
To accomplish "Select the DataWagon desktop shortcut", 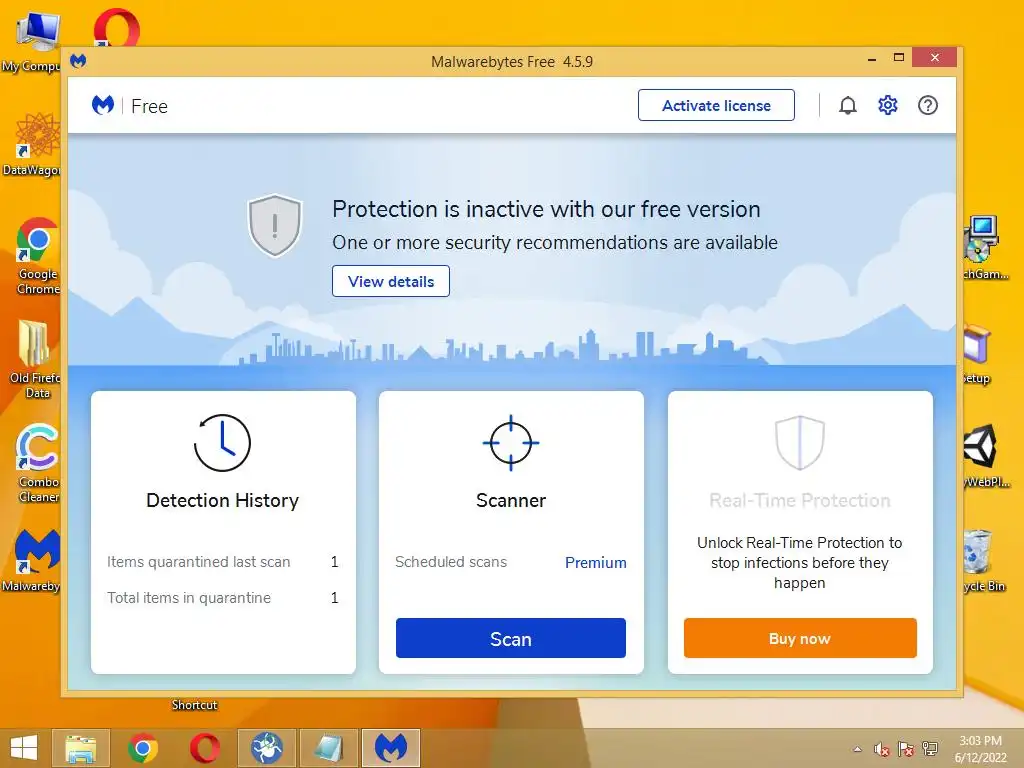I will pos(33,145).
